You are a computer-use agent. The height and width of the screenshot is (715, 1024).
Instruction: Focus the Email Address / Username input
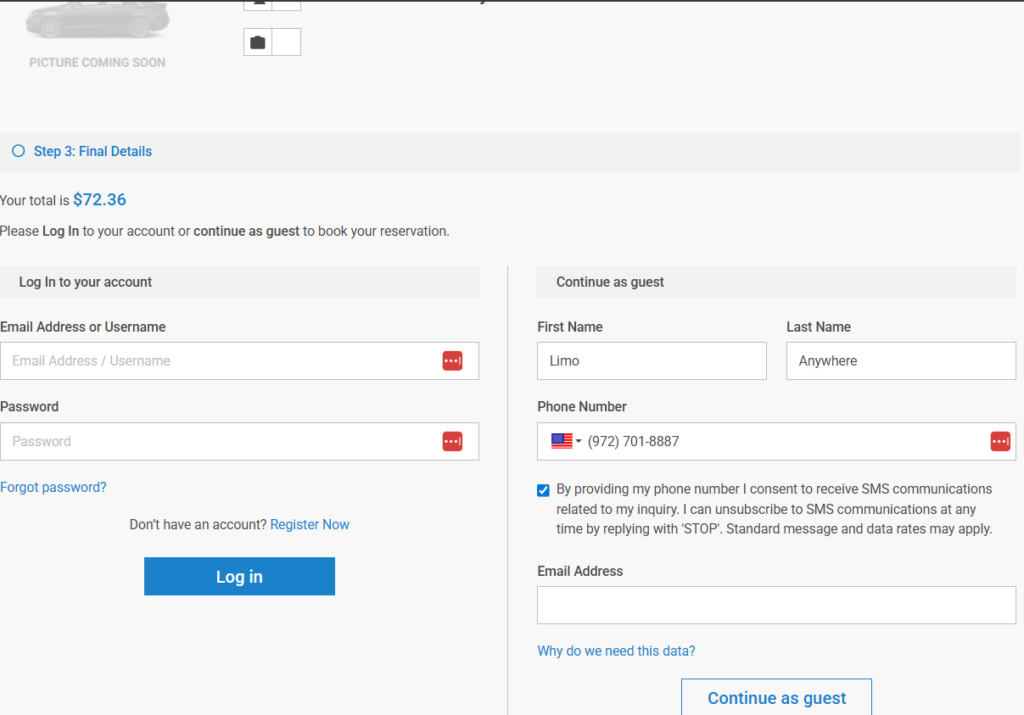click(220, 361)
